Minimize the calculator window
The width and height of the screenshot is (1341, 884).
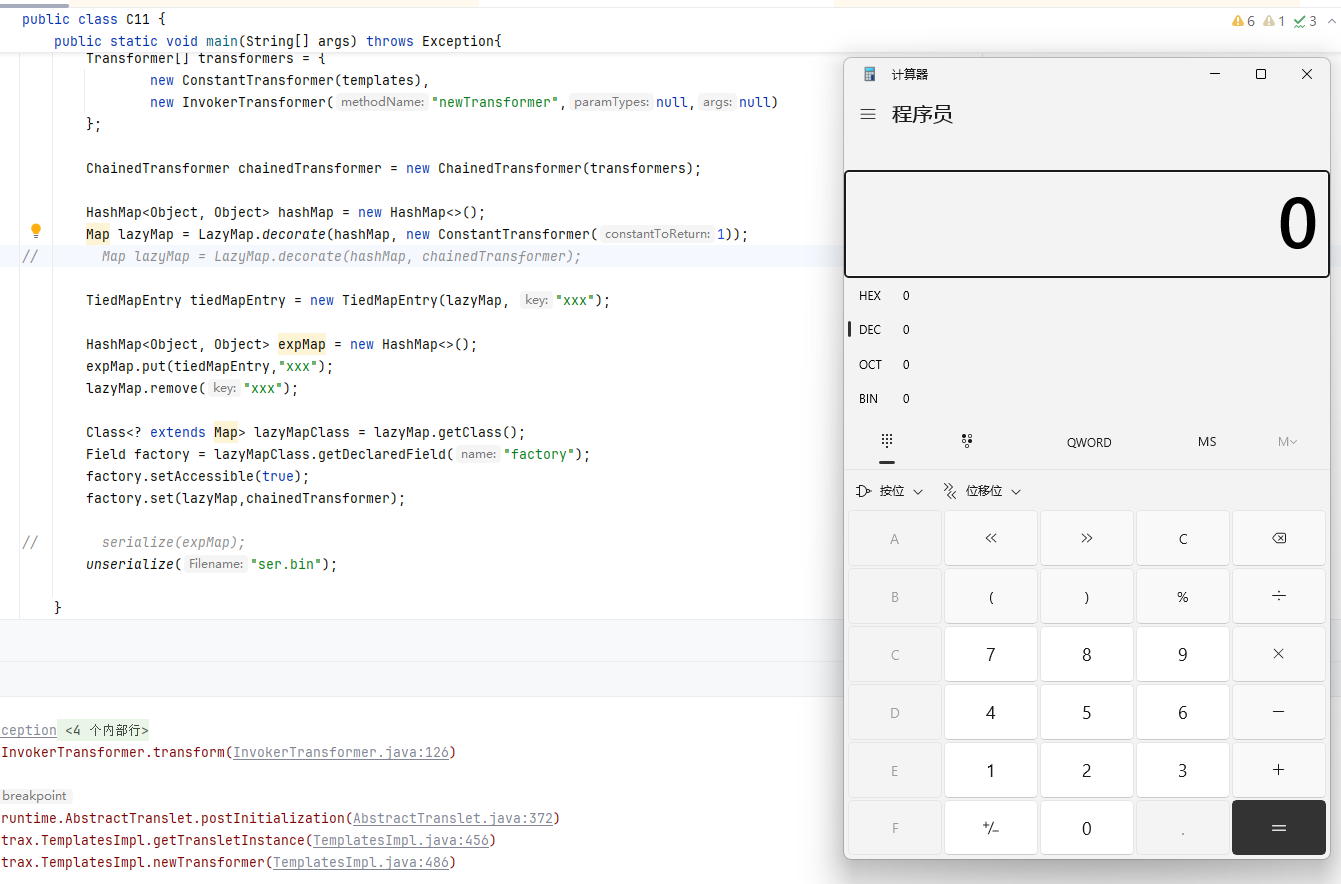[x=1215, y=74]
